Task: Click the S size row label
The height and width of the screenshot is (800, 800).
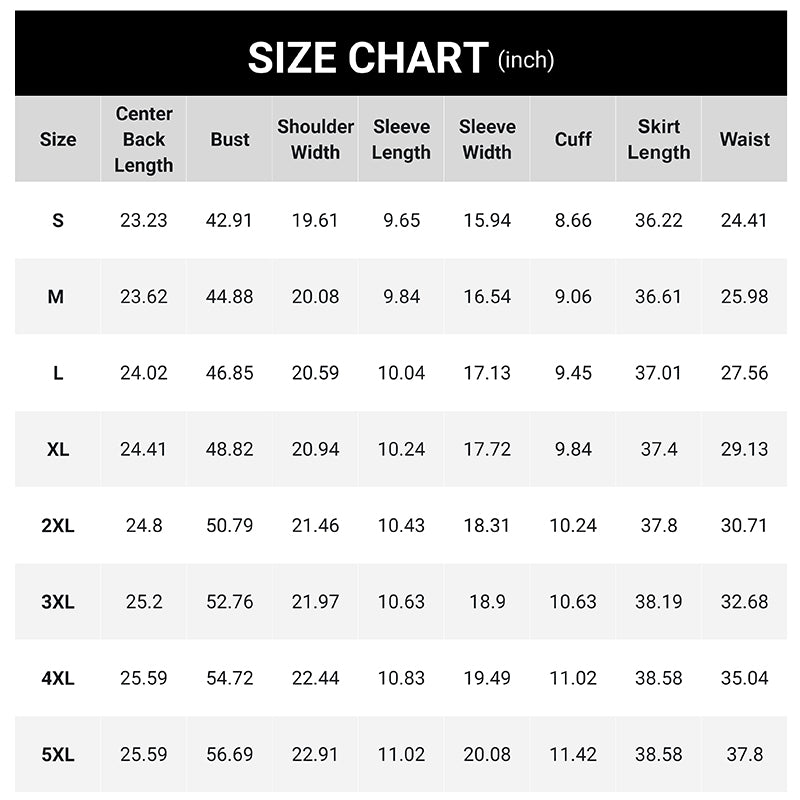Action: (58, 221)
